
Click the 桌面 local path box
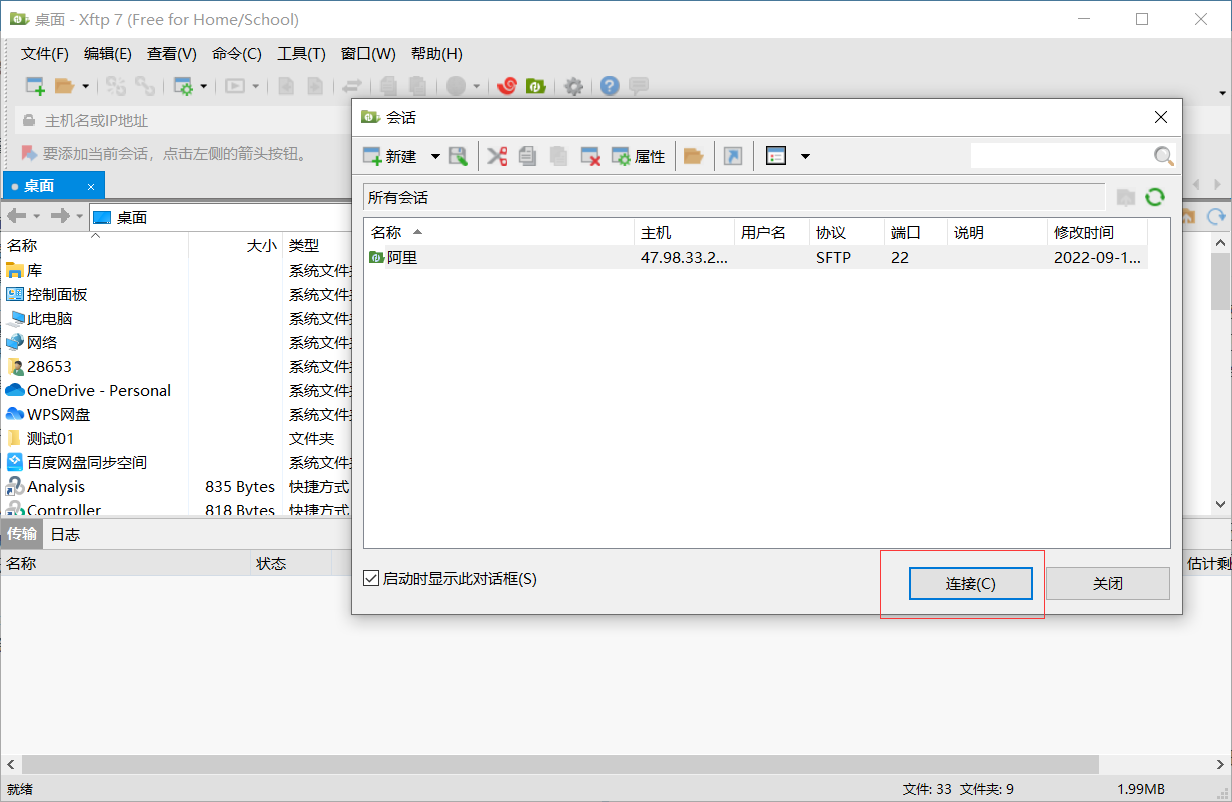(218, 217)
